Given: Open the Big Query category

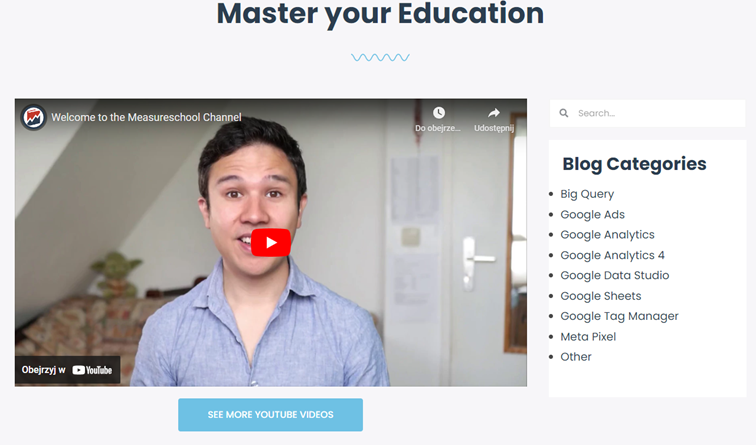Looking at the screenshot, I should tap(587, 194).
